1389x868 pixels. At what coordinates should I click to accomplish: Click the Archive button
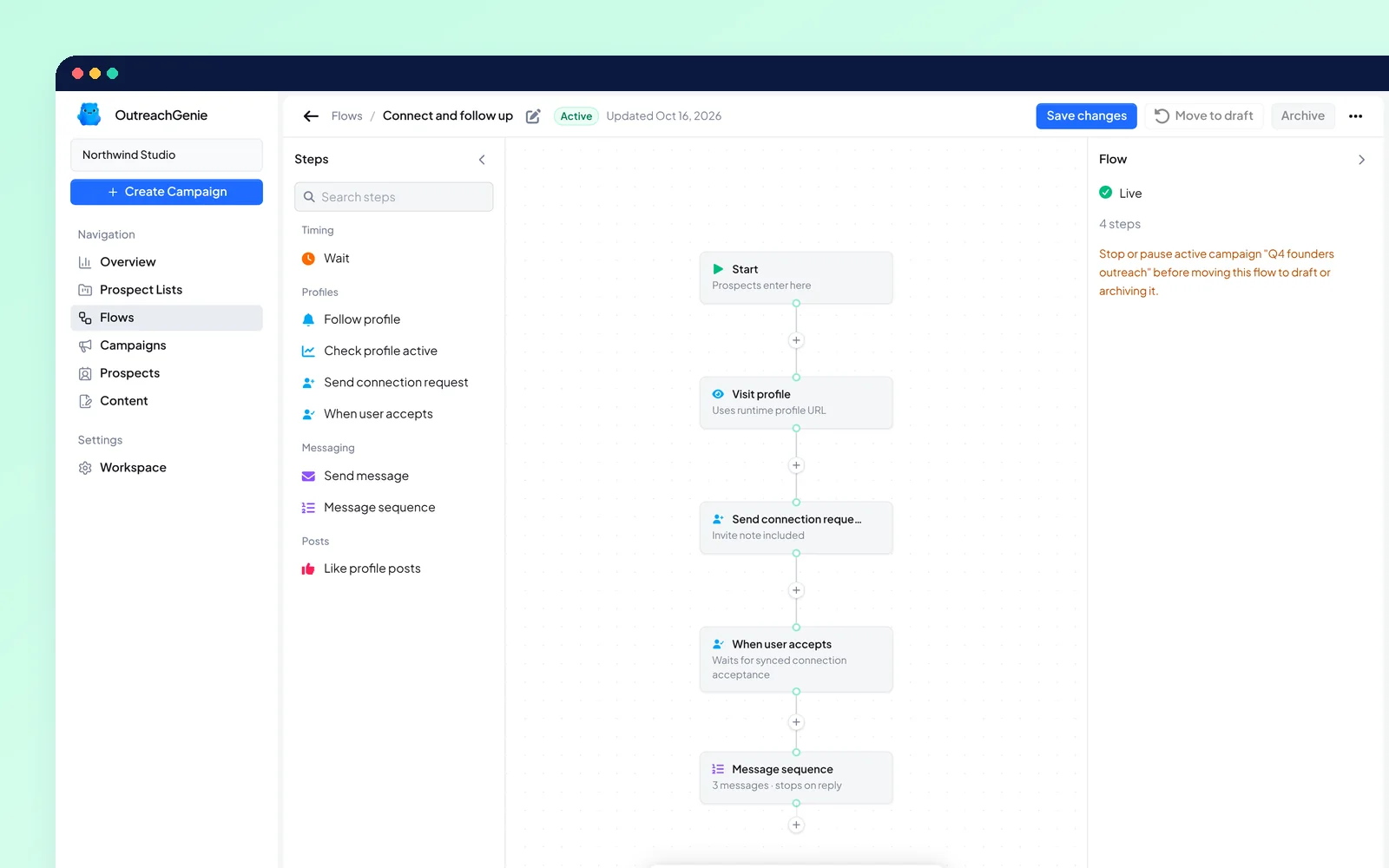(x=1303, y=116)
